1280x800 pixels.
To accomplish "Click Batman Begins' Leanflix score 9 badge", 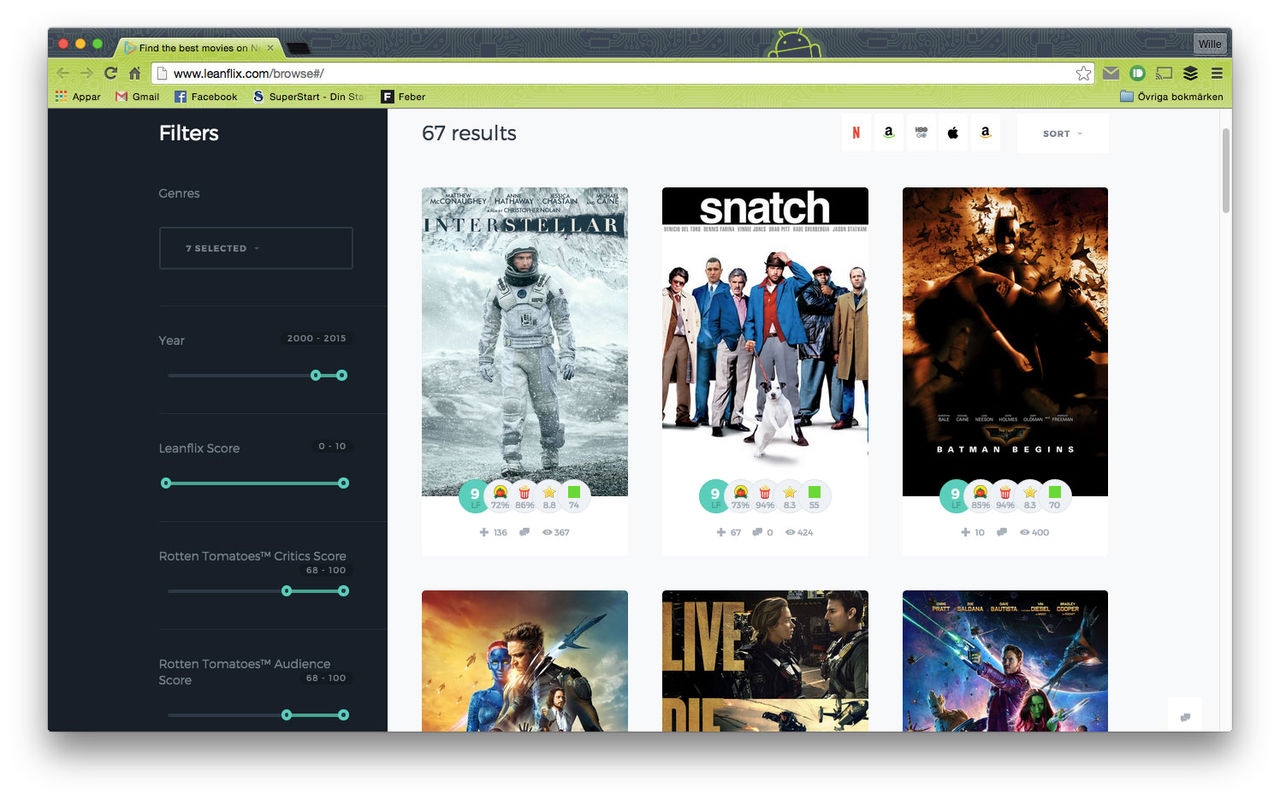I will pyautogui.click(x=955, y=496).
